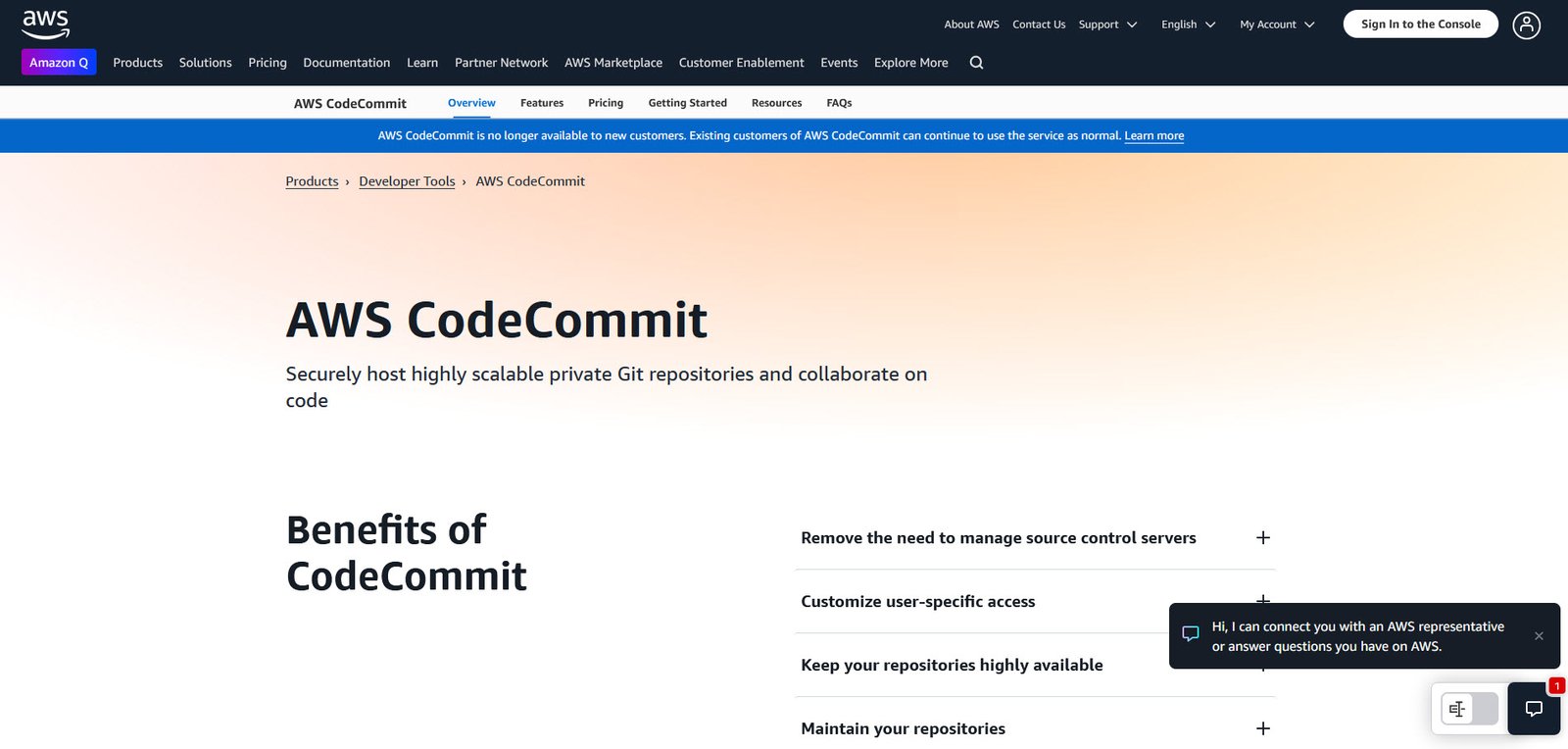Select the Resources tab
The width and height of the screenshot is (1568, 749).
coord(776,103)
